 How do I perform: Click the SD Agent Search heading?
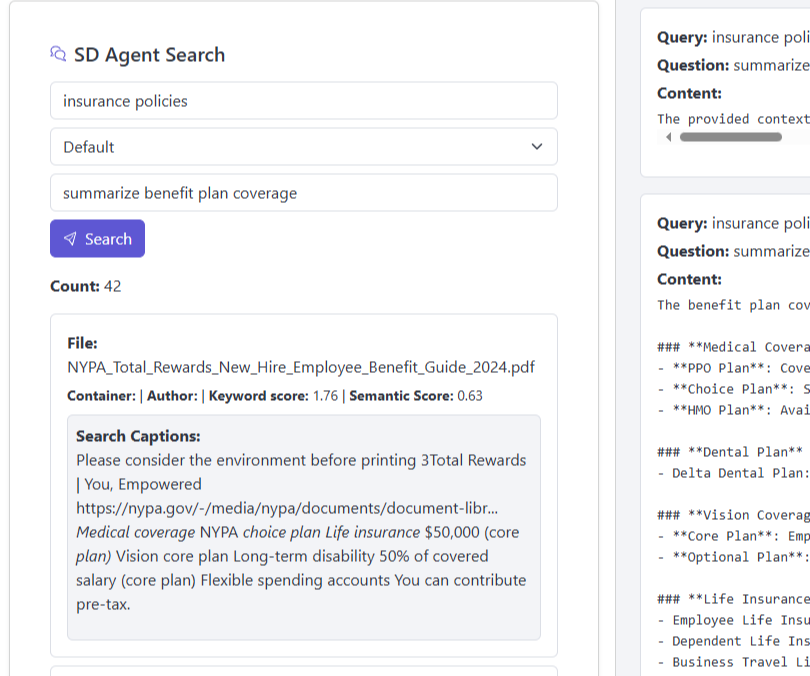149,55
